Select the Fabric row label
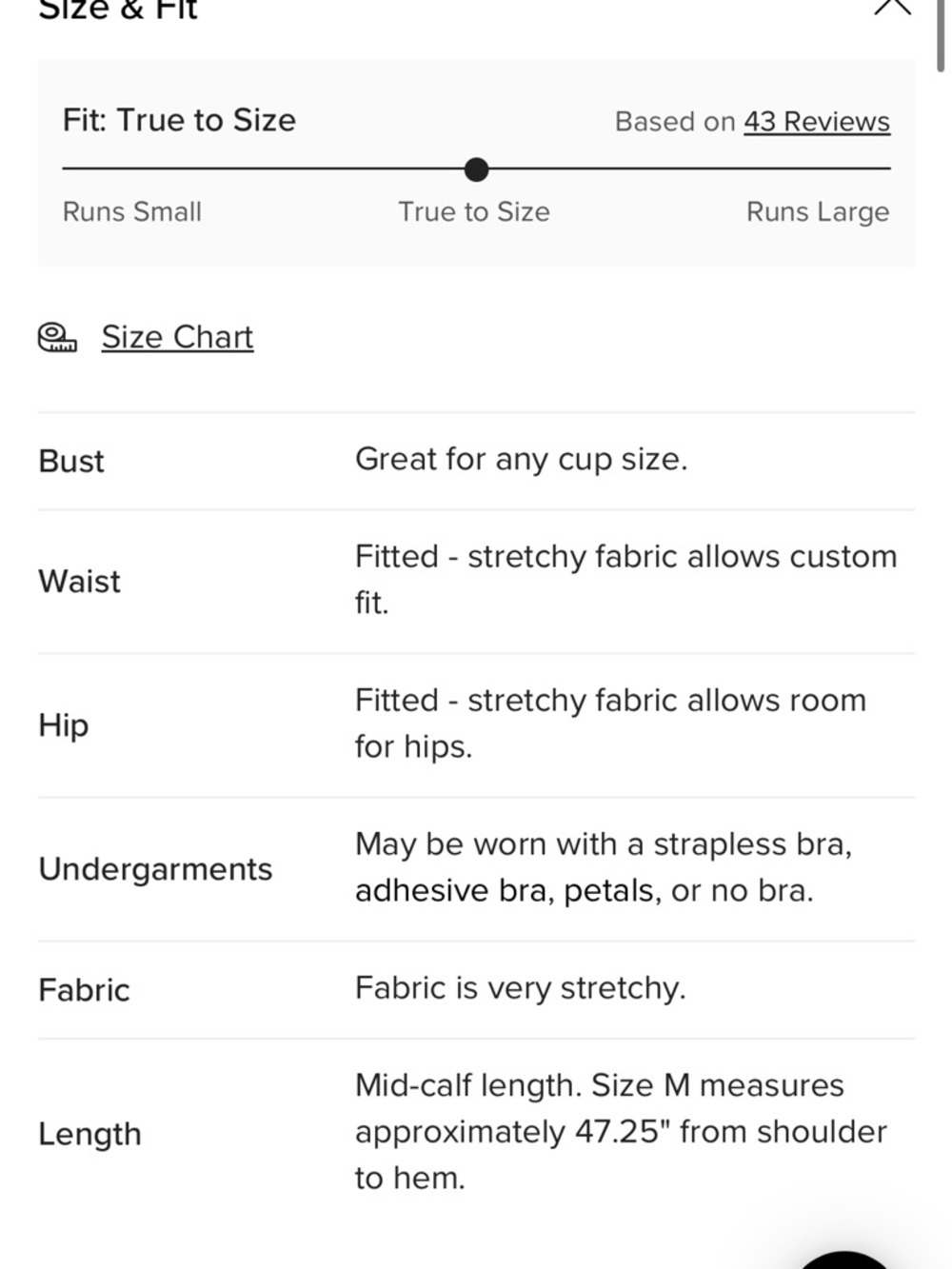Viewport: 952px width, 1269px height. [84, 990]
